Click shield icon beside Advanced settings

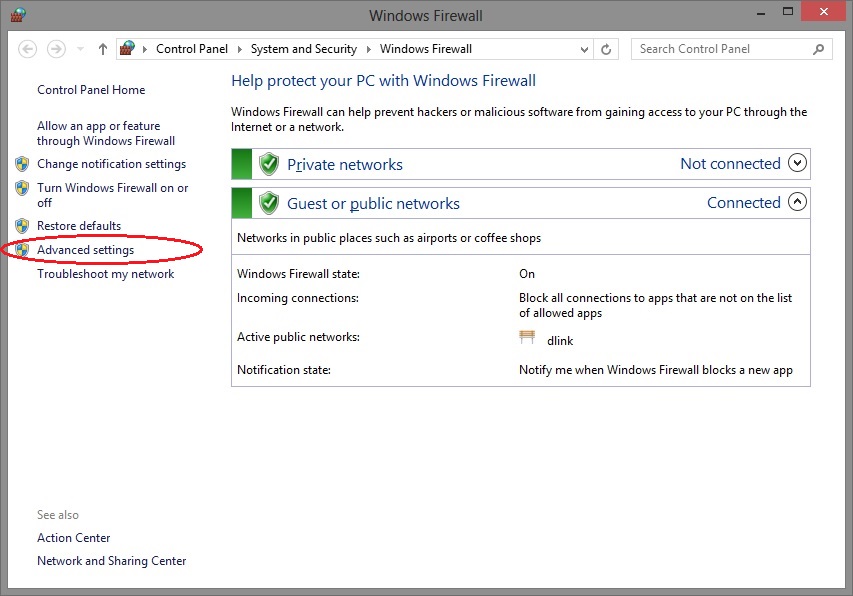tap(22, 250)
